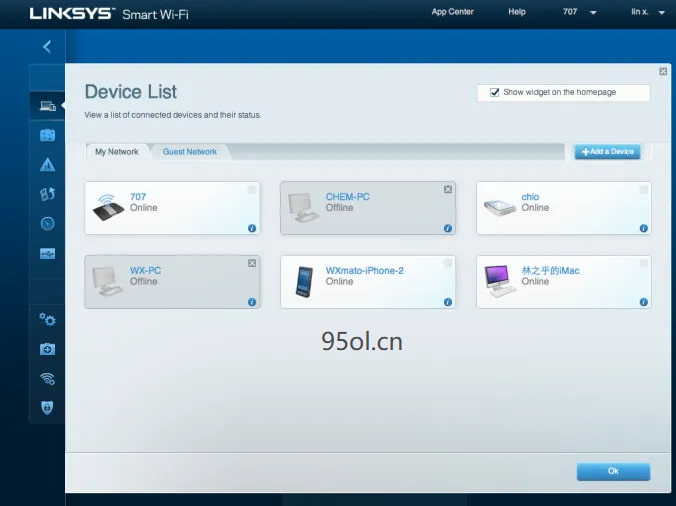The width and height of the screenshot is (676, 506).
Task: Open External Storage sidebar icon
Action: point(47,254)
